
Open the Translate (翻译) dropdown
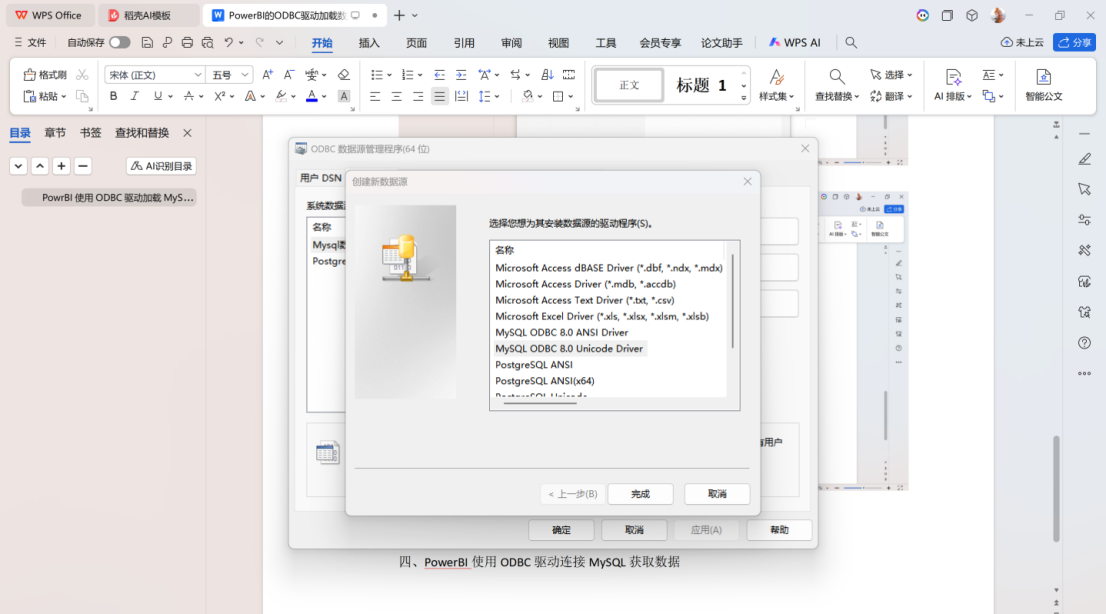click(891, 96)
